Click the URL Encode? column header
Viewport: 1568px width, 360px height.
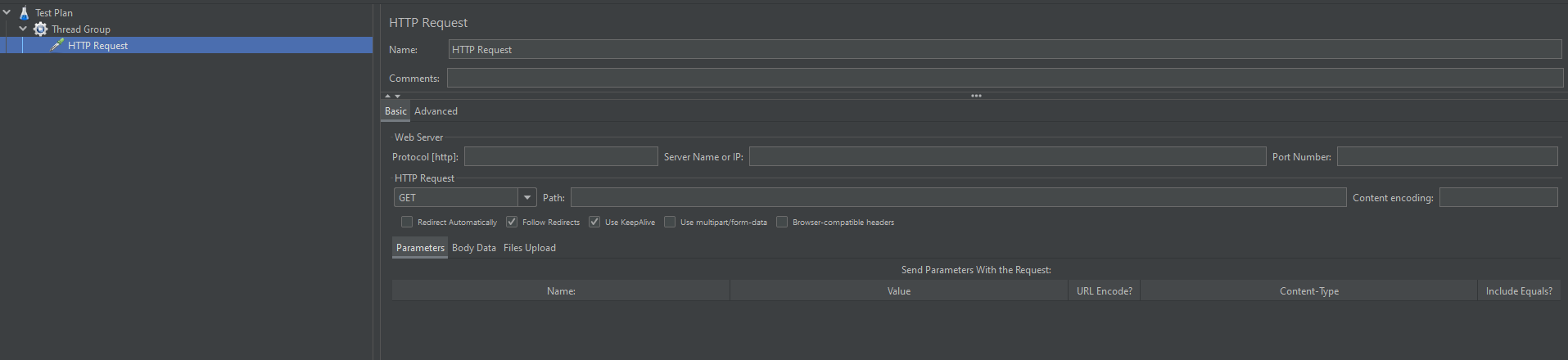pyautogui.click(x=1105, y=291)
